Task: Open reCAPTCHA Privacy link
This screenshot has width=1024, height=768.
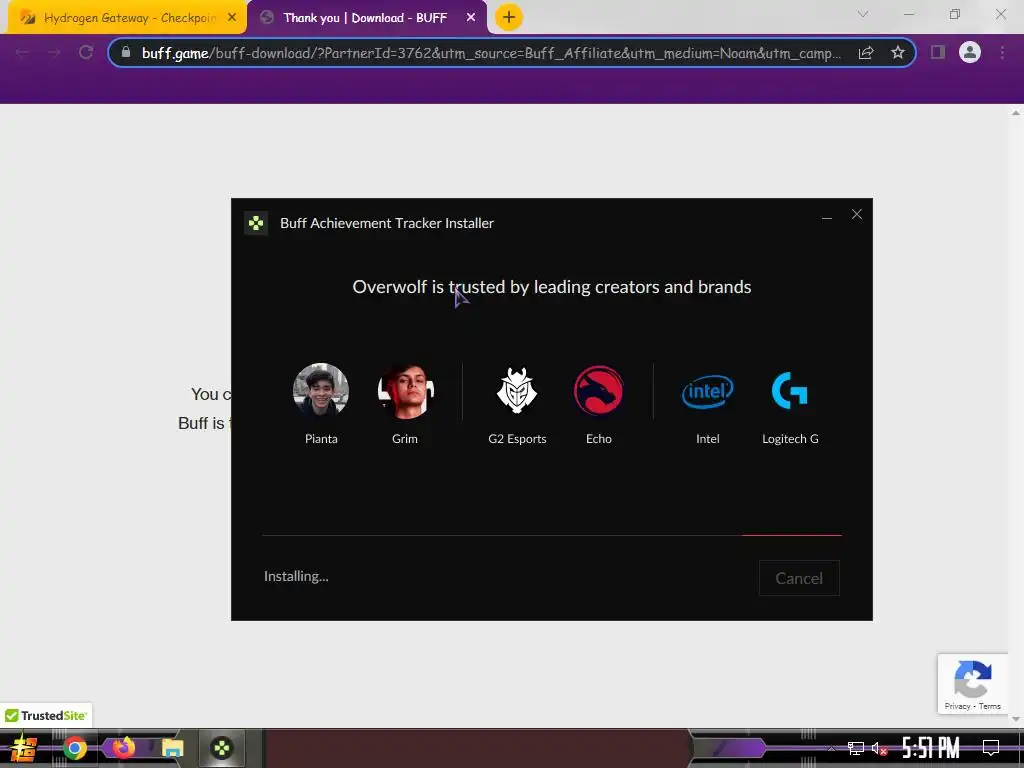Action: [x=957, y=707]
